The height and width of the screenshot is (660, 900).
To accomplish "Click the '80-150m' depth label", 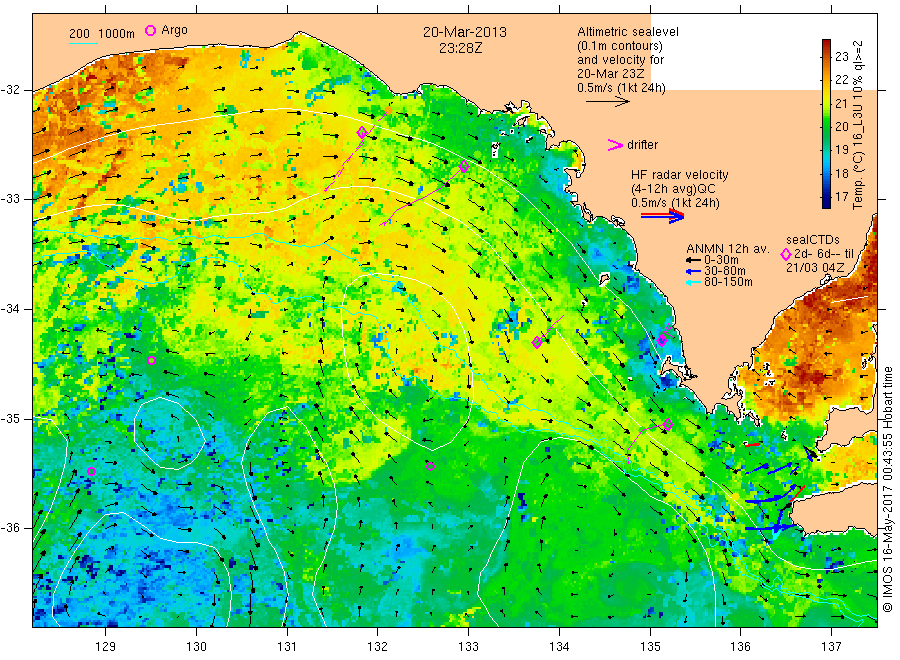I will pos(728,282).
